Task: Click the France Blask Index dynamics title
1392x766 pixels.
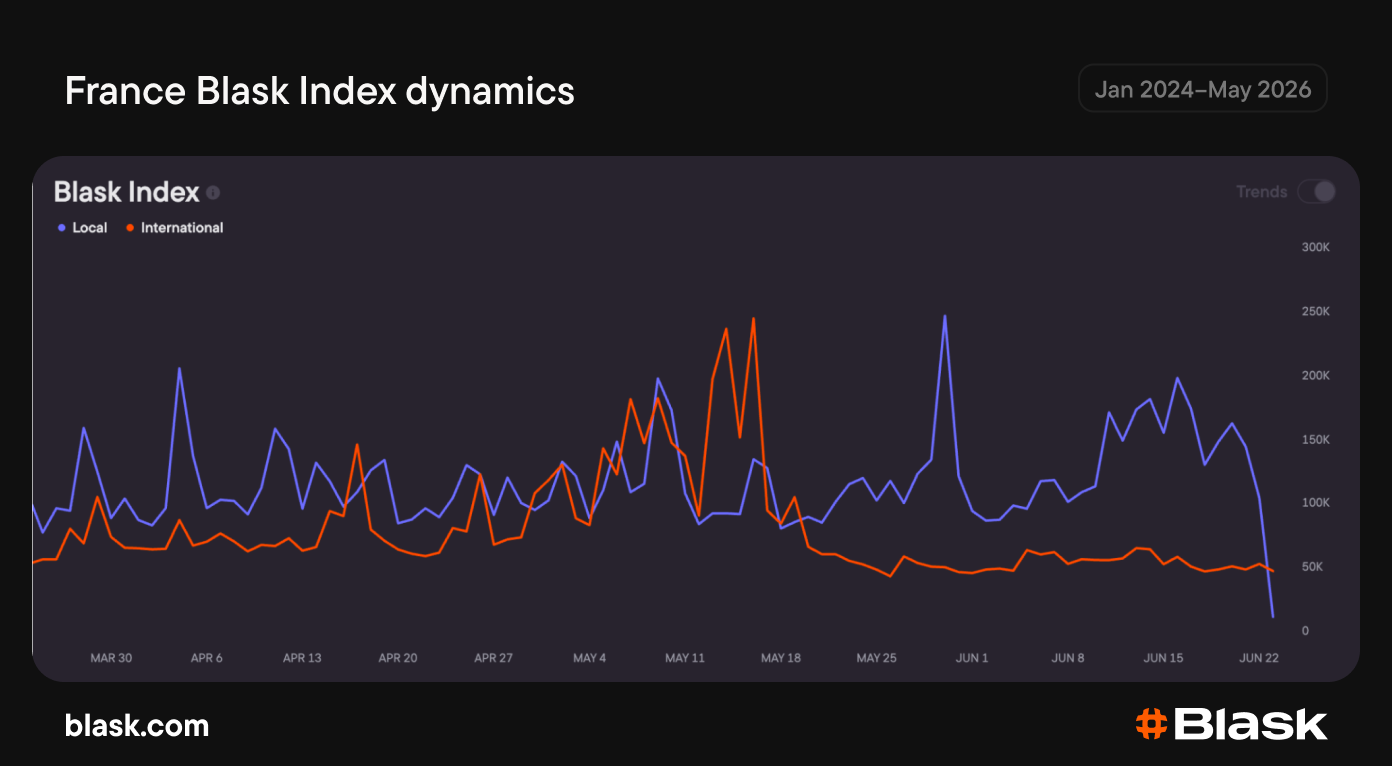Action: point(320,91)
